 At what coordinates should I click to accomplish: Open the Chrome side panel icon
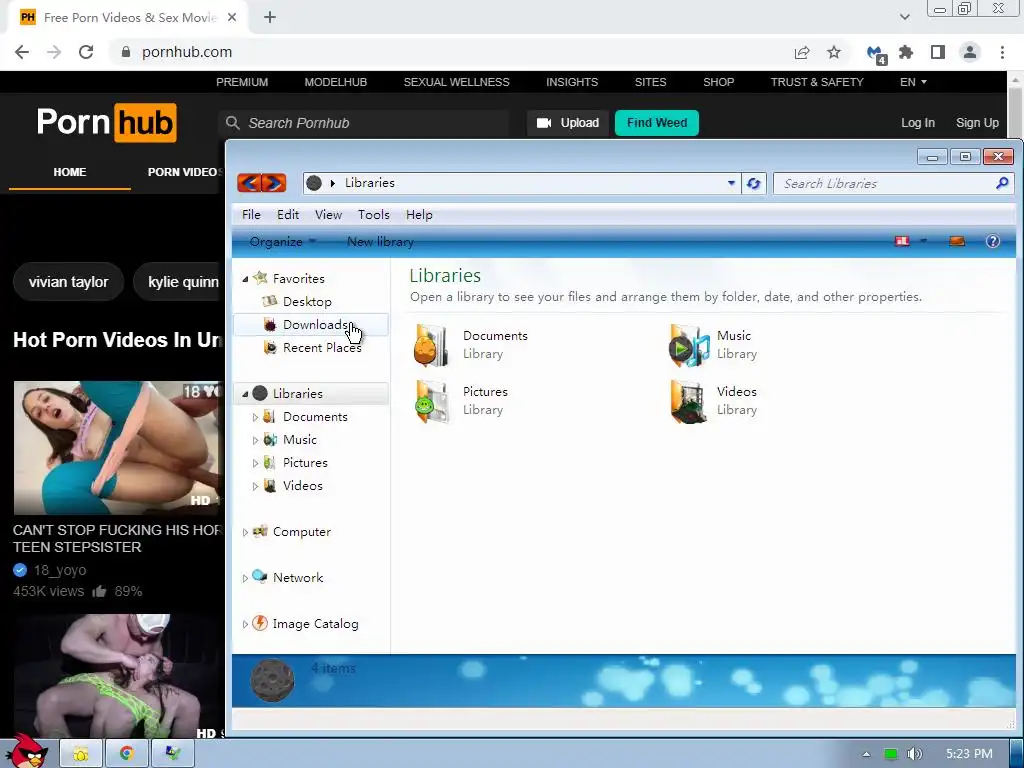pos(938,52)
